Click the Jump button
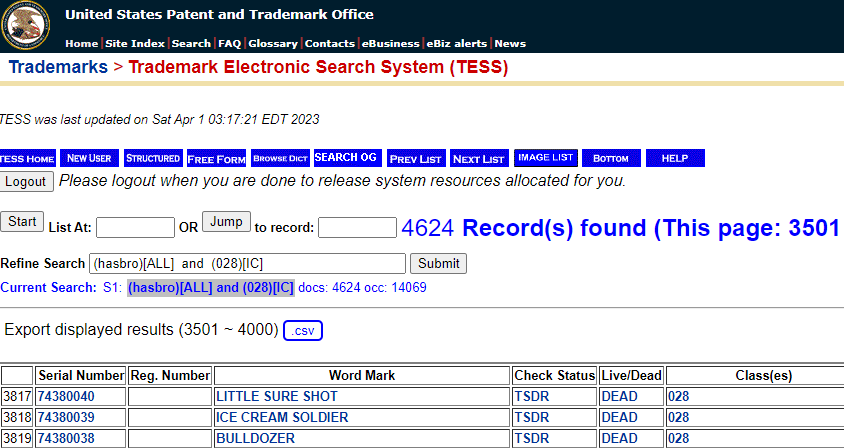This screenshot has height=448, width=844. pos(226,222)
